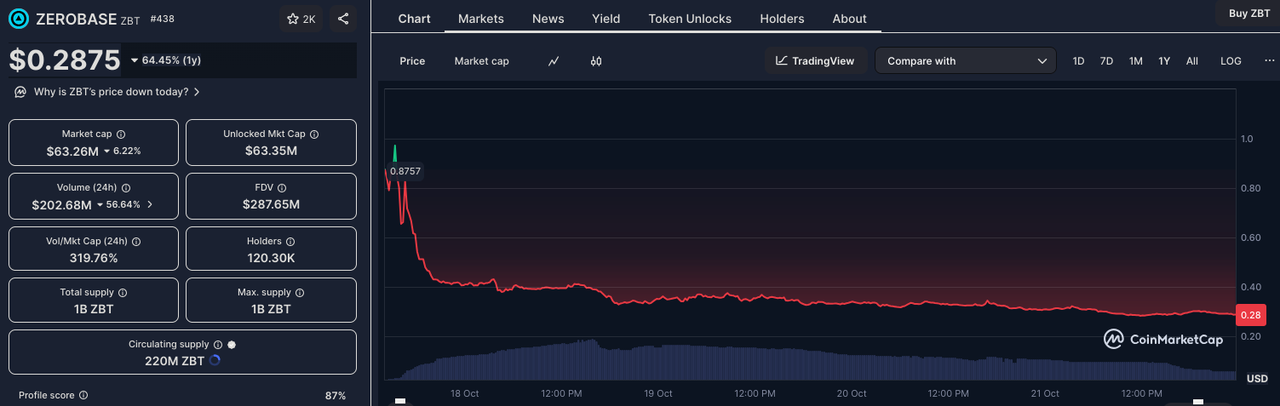Click the $63.35M Unlocked Mkt Cap value
Image resolution: width=1280 pixels, height=406 pixels.
271,151
